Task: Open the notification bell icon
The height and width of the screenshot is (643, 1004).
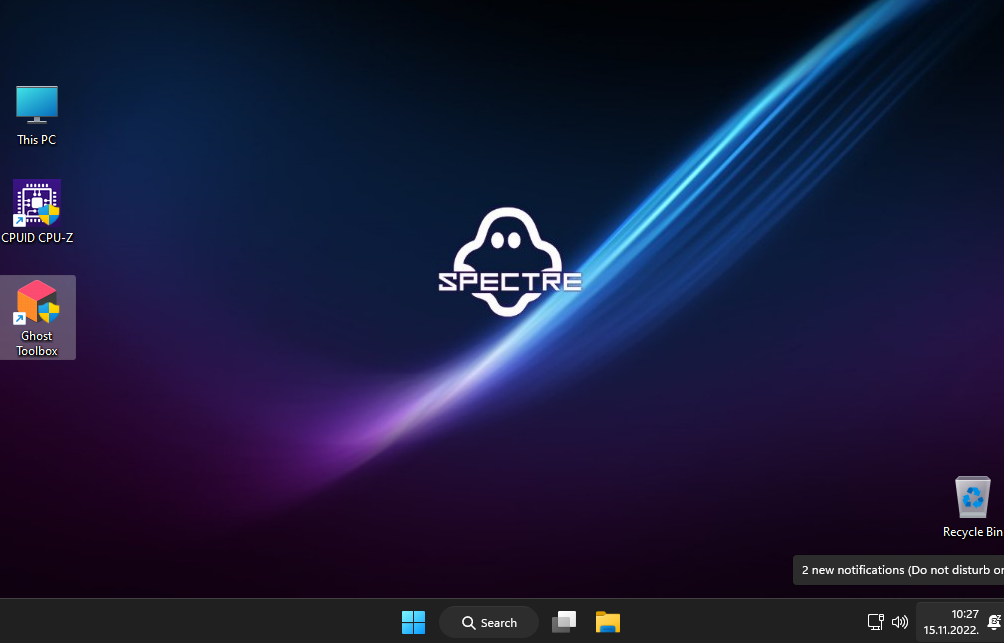Action: pyautogui.click(x=994, y=621)
